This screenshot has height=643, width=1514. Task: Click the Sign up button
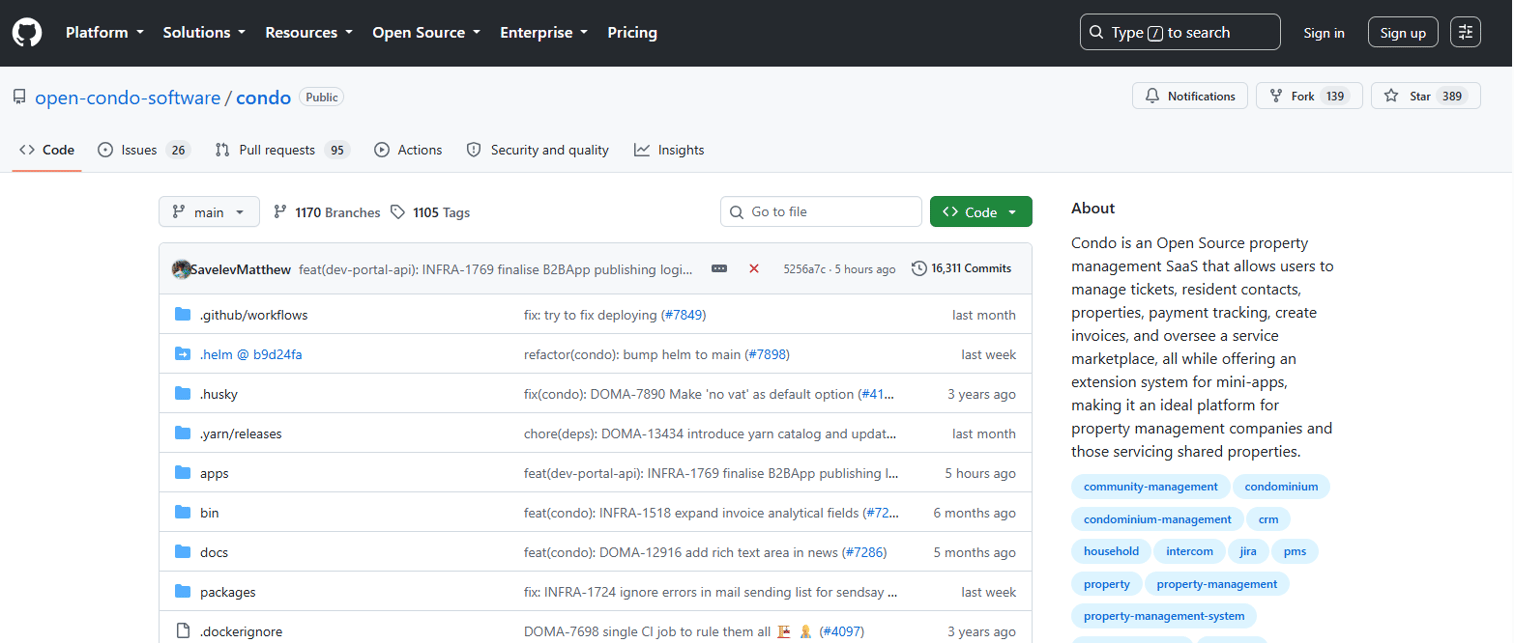coord(1403,33)
